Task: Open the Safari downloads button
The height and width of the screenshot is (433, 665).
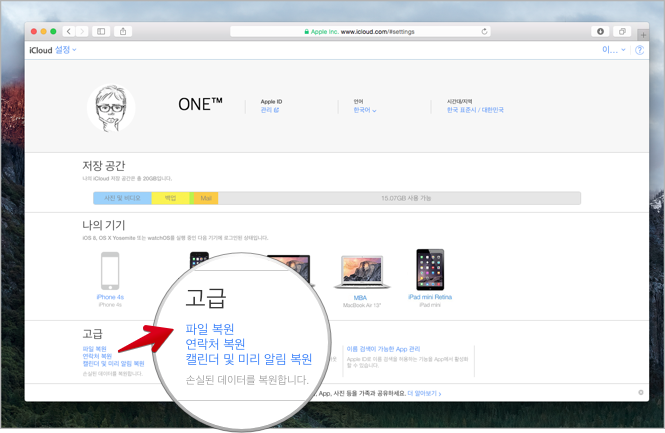Action: (600, 31)
